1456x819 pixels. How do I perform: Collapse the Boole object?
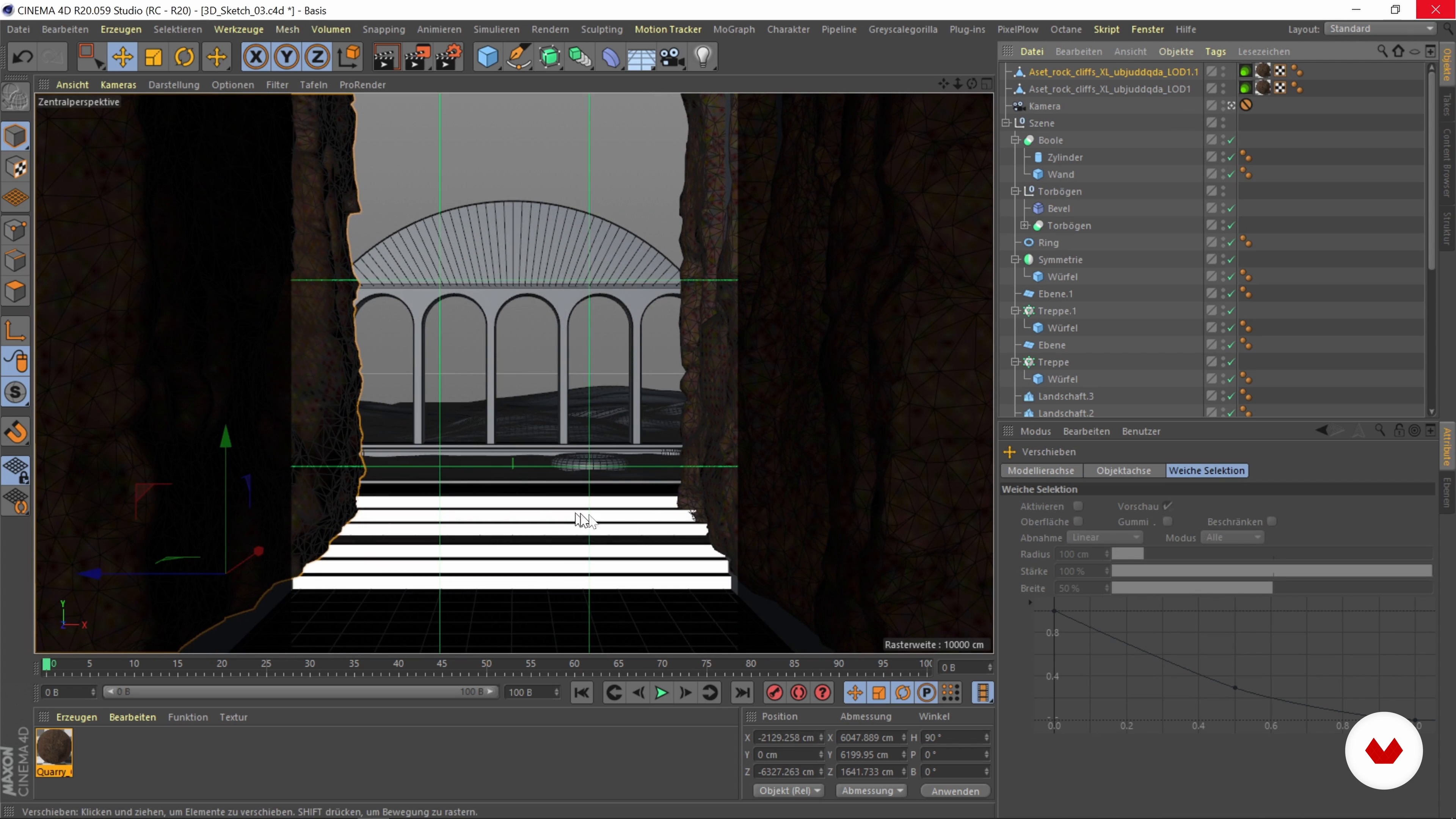click(1015, 140)
